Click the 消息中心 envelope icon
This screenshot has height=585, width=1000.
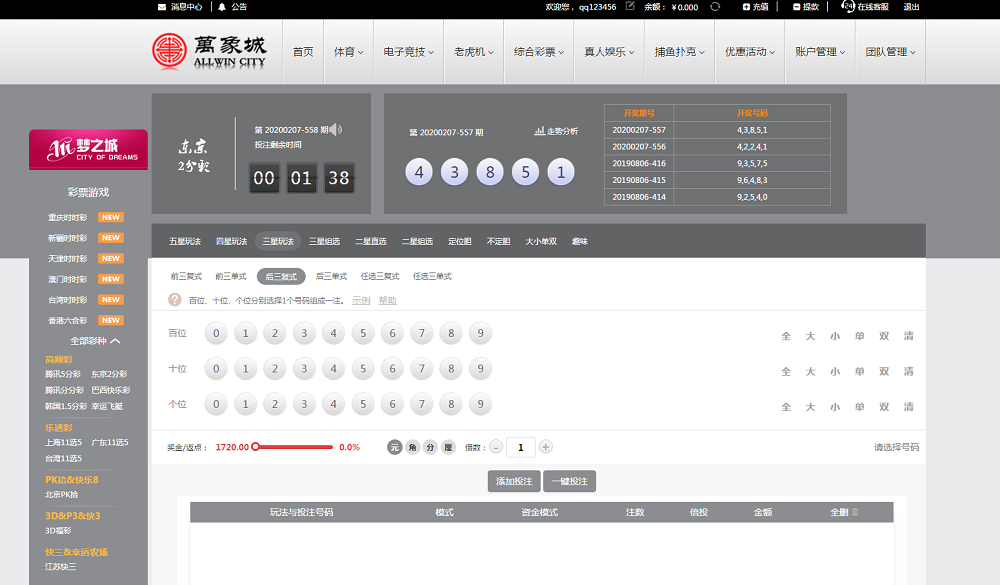[x=163, y=7]
